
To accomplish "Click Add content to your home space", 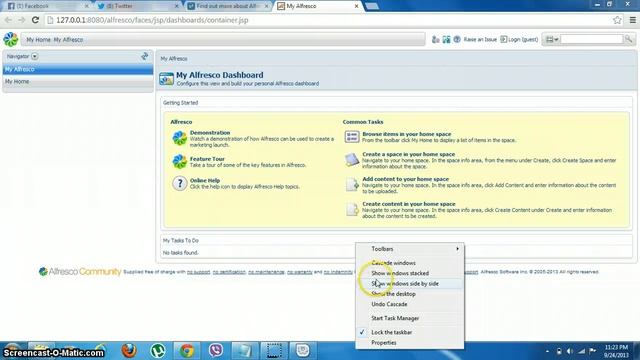I will click(405, 179).
